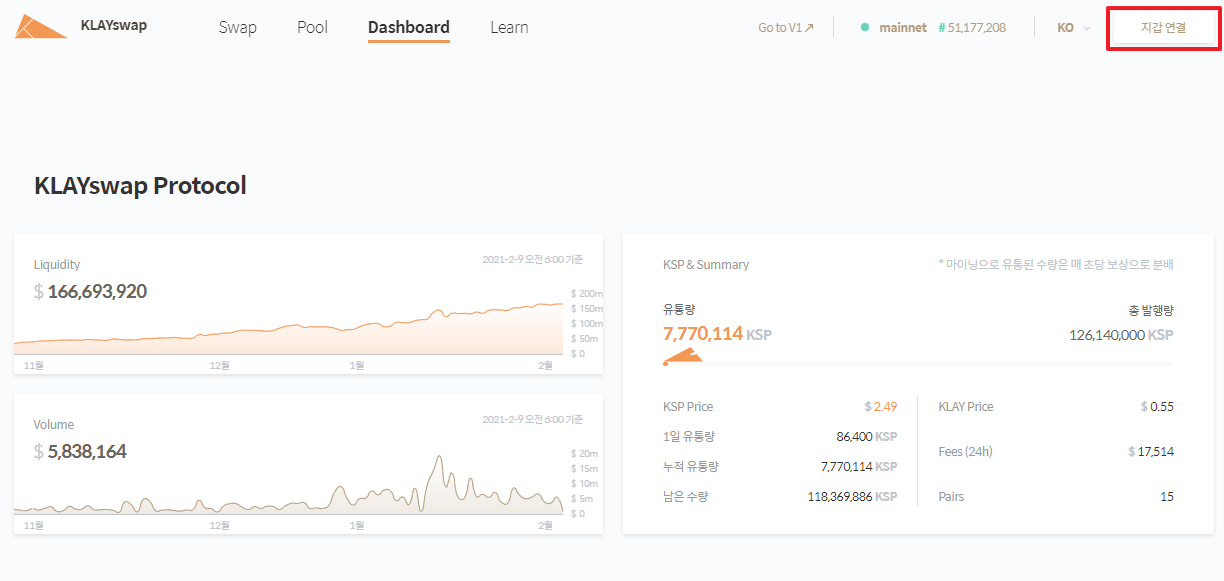Click block number #51,177,208
Image resolution: width=1224 pixels, height=581 pixels.
[x=972, y=28]
